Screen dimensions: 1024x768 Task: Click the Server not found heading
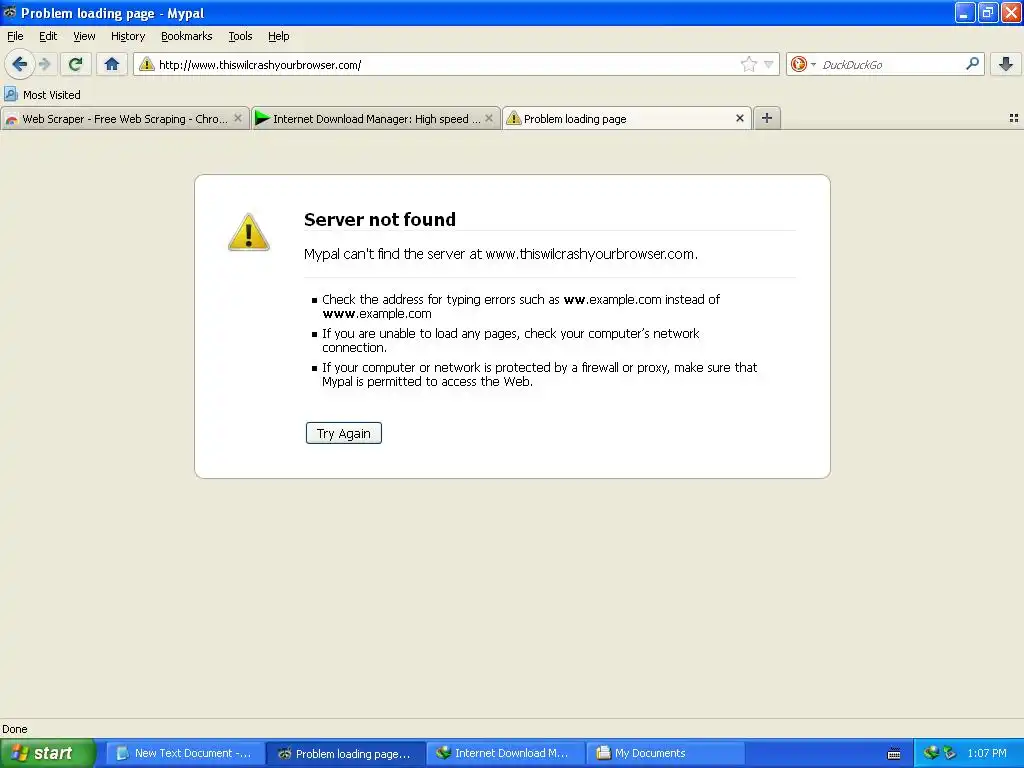coord(379,219)
